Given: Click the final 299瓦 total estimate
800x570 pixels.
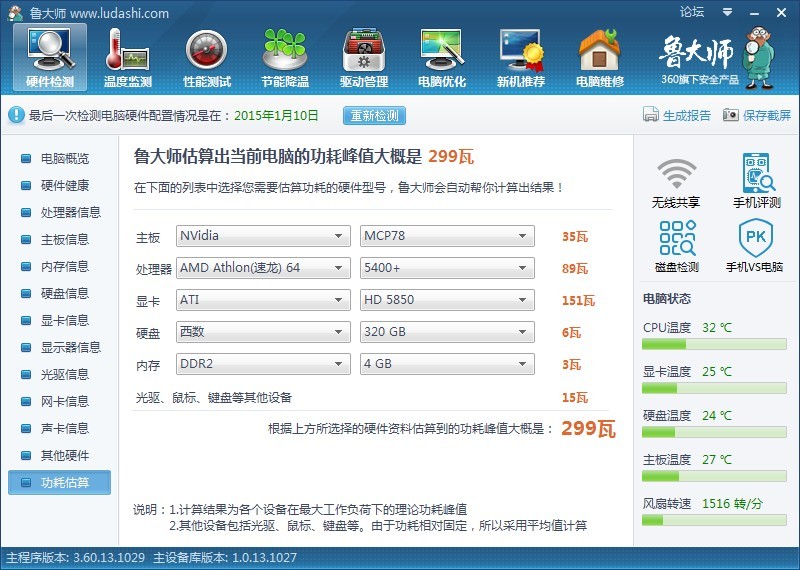Looking at the screenshot, I should tap(588, 429).
